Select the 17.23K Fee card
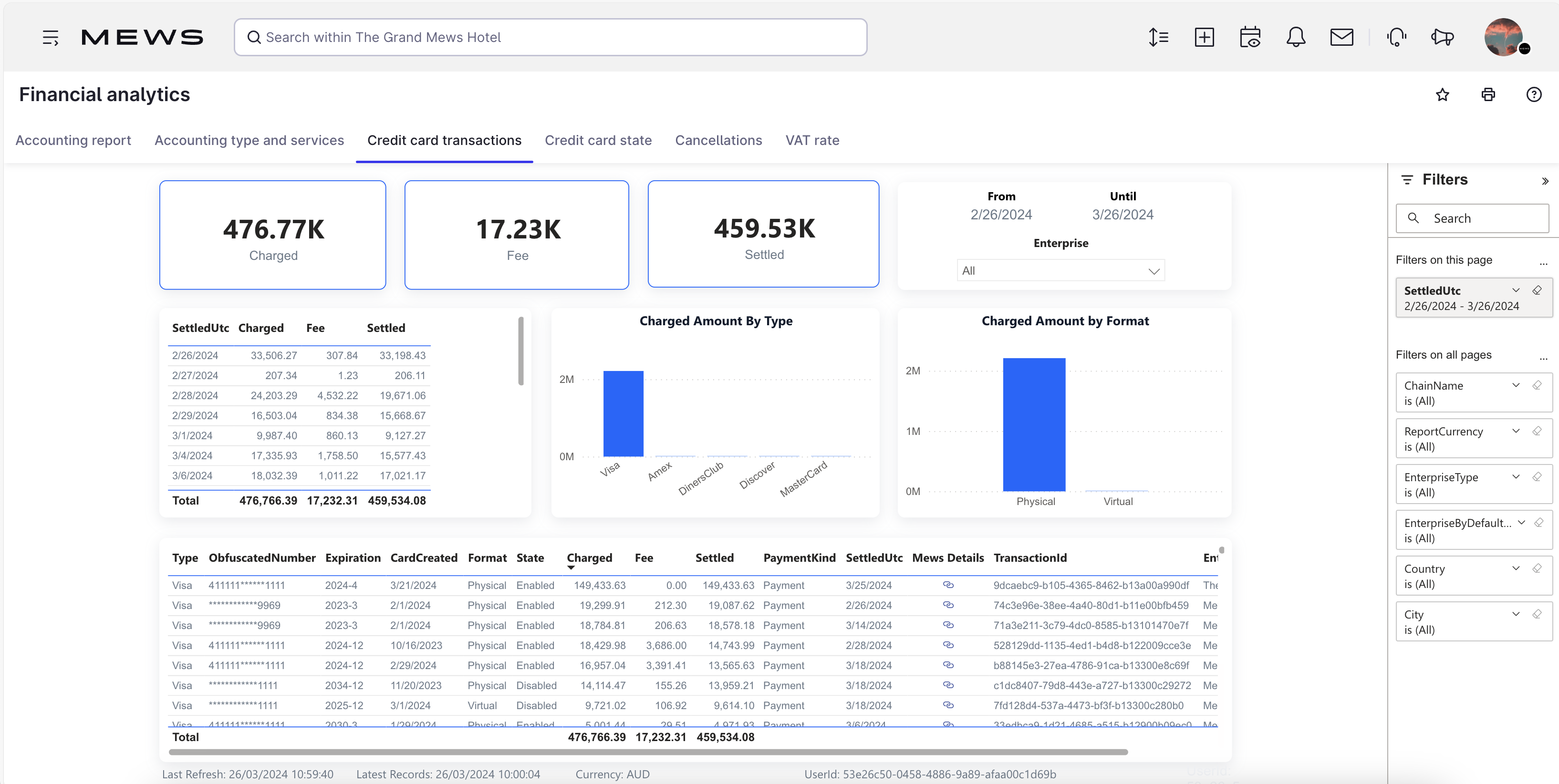The height and width of the screenshot is (784, 1559). [517, 235]
